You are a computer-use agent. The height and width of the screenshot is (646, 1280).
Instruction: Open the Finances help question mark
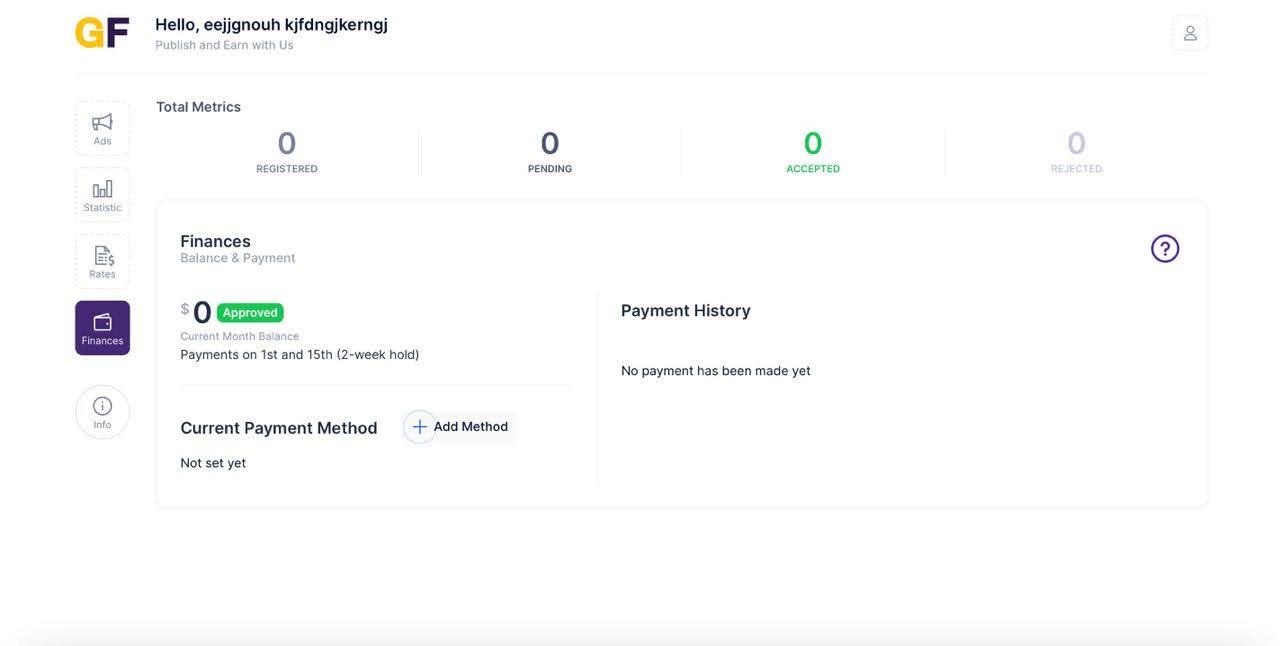pyautogui.click(x=1165, y=249)
